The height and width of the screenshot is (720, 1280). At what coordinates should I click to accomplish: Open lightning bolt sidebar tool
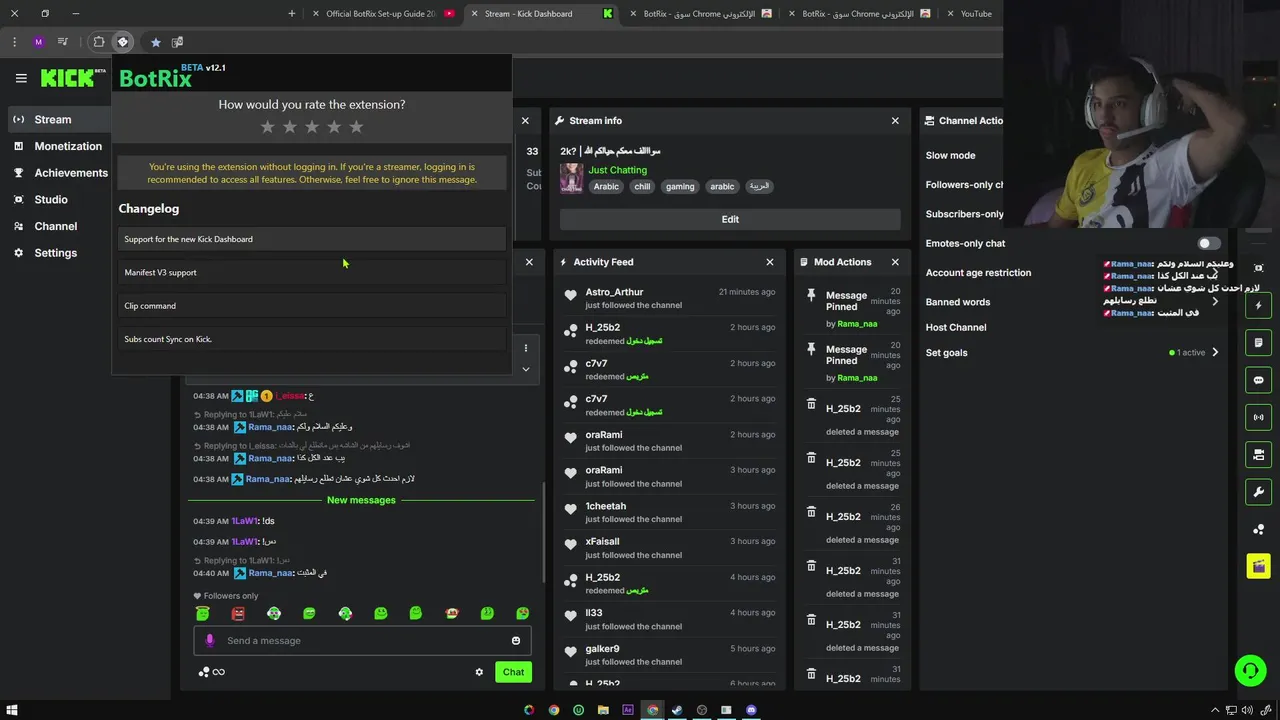click(x=1258, y=305)
